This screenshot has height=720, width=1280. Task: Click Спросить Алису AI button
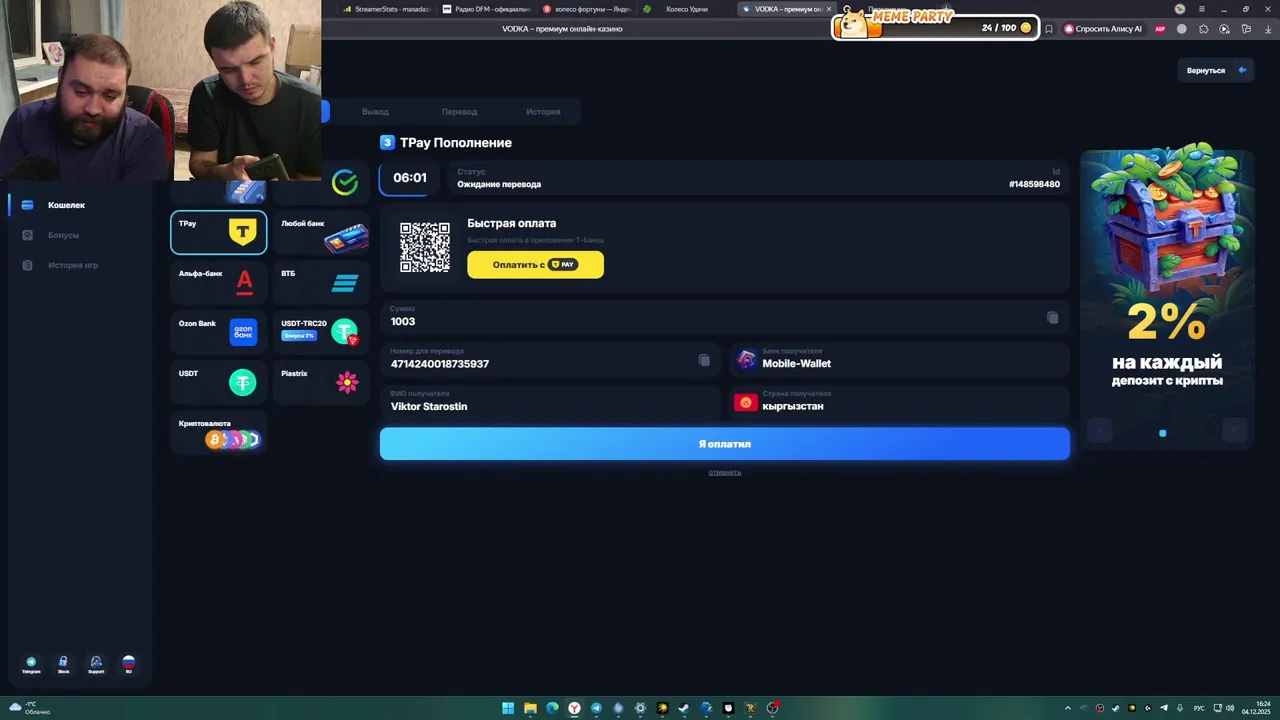click(x=1103, y=29)
